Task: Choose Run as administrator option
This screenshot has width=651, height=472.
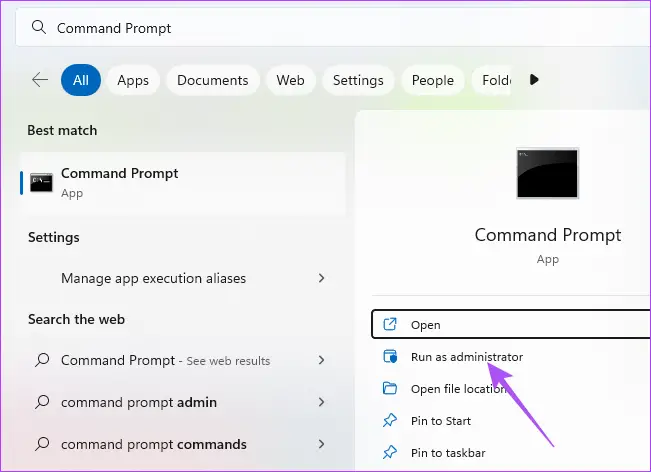Action: pyautogui.click(x=466, y=357)
